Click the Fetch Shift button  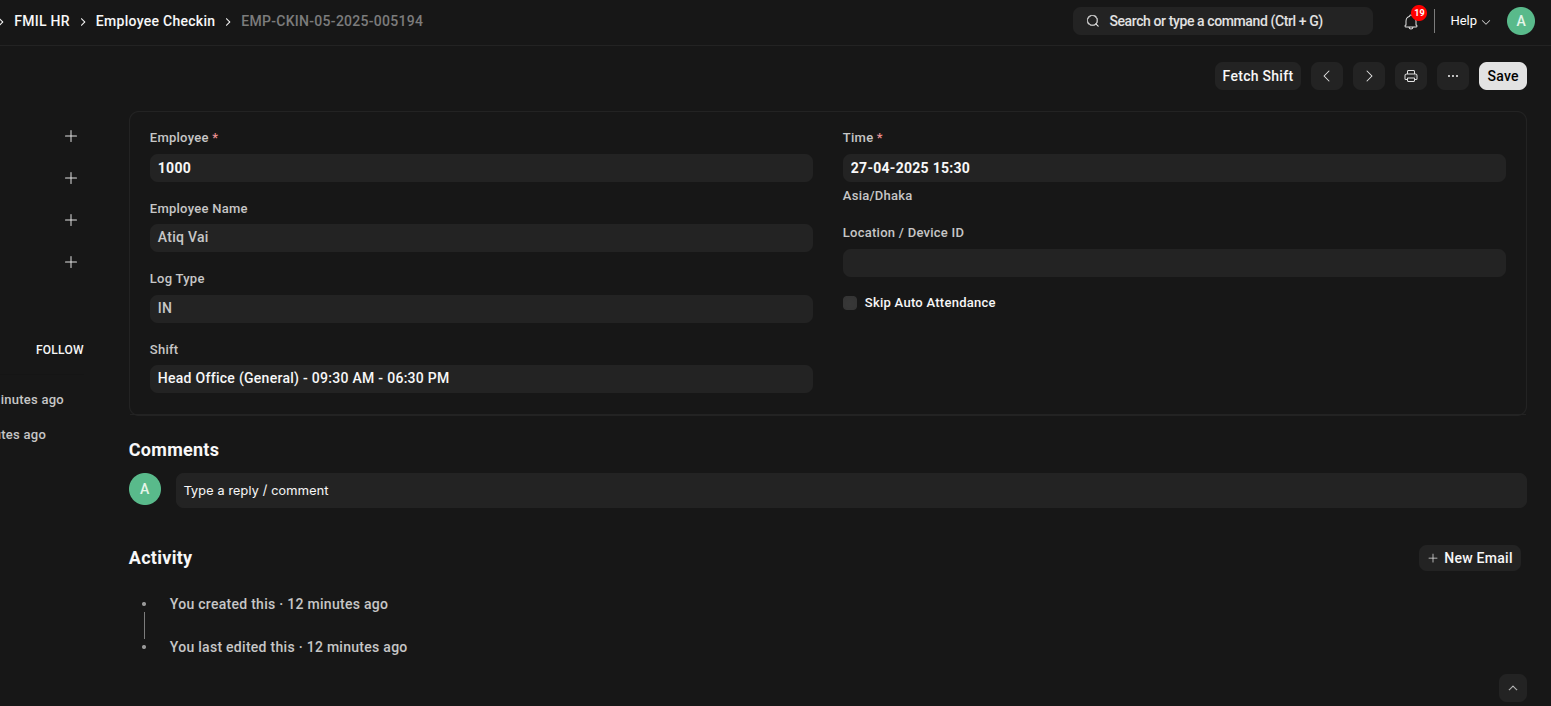[1257, 76]
